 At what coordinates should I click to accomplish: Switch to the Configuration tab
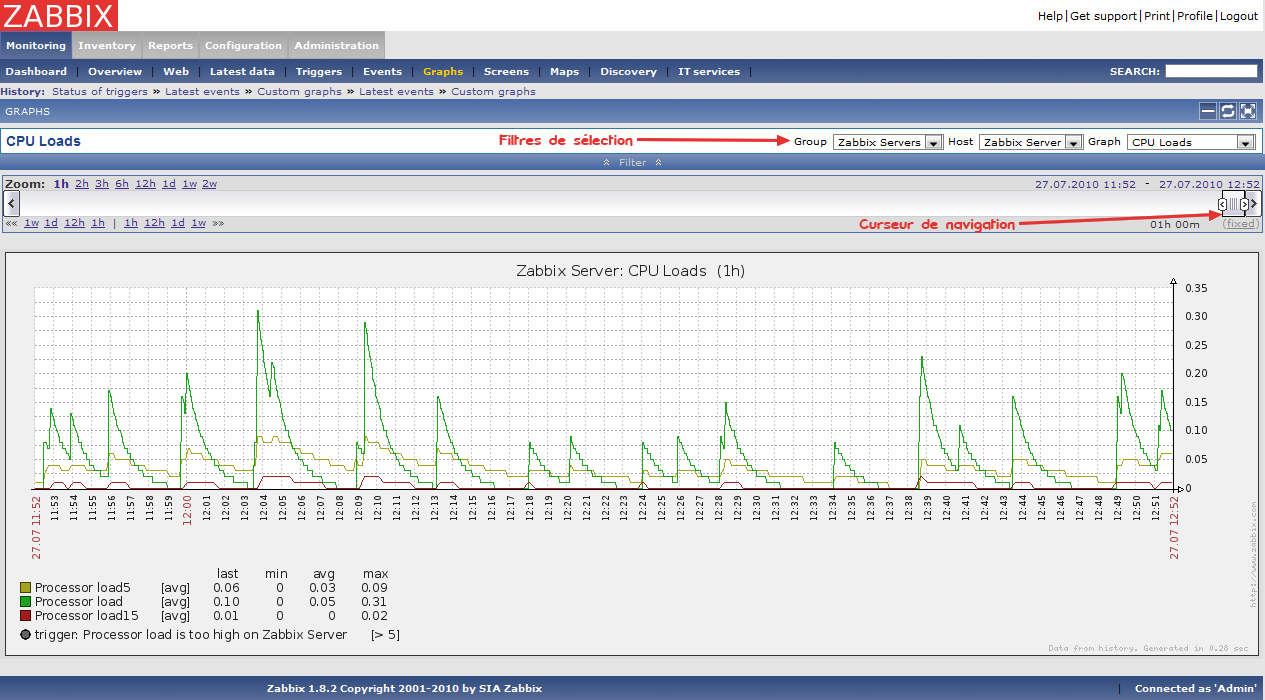(x=243, y=45)
